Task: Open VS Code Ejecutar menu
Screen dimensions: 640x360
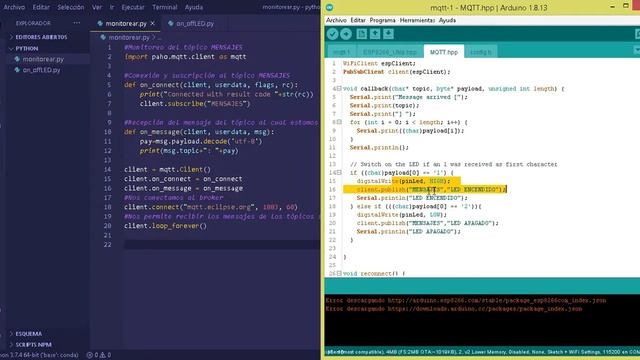Action: pyautogui.click(x=133, y=7)
